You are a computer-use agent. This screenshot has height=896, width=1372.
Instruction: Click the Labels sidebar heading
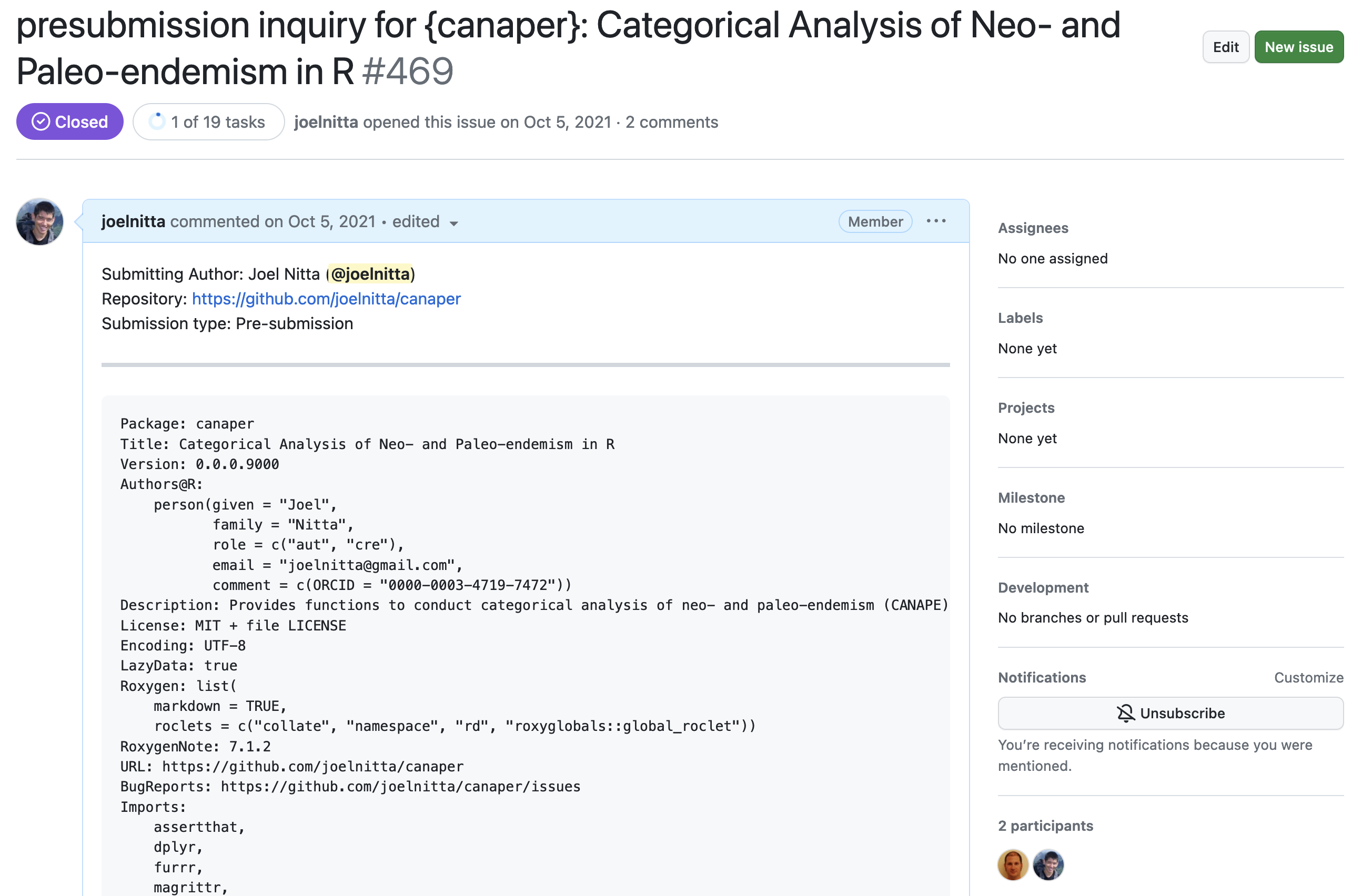coord(1020,318)
